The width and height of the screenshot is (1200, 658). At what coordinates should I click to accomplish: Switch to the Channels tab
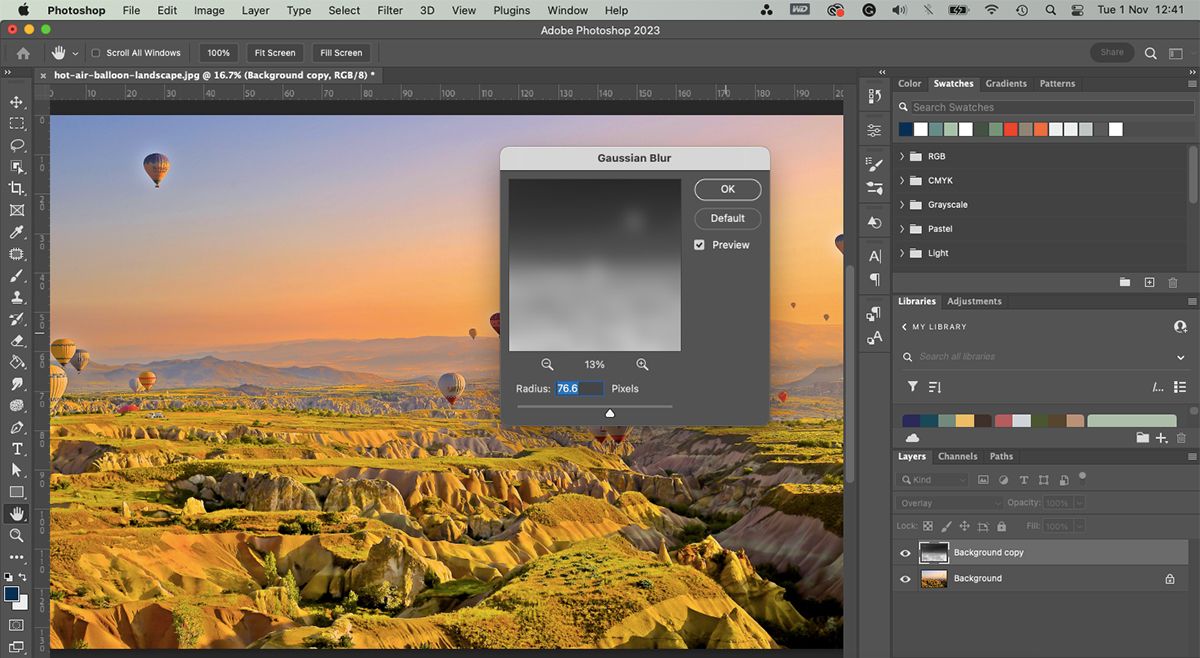958,456
